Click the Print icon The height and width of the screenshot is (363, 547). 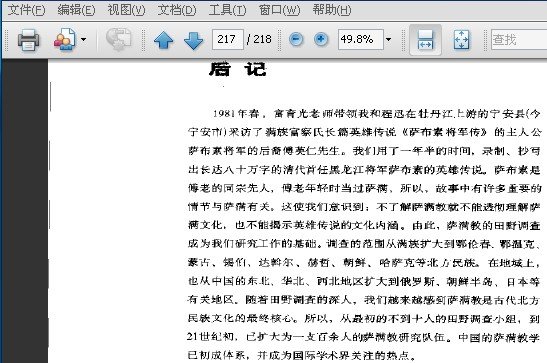click(28, 39)
